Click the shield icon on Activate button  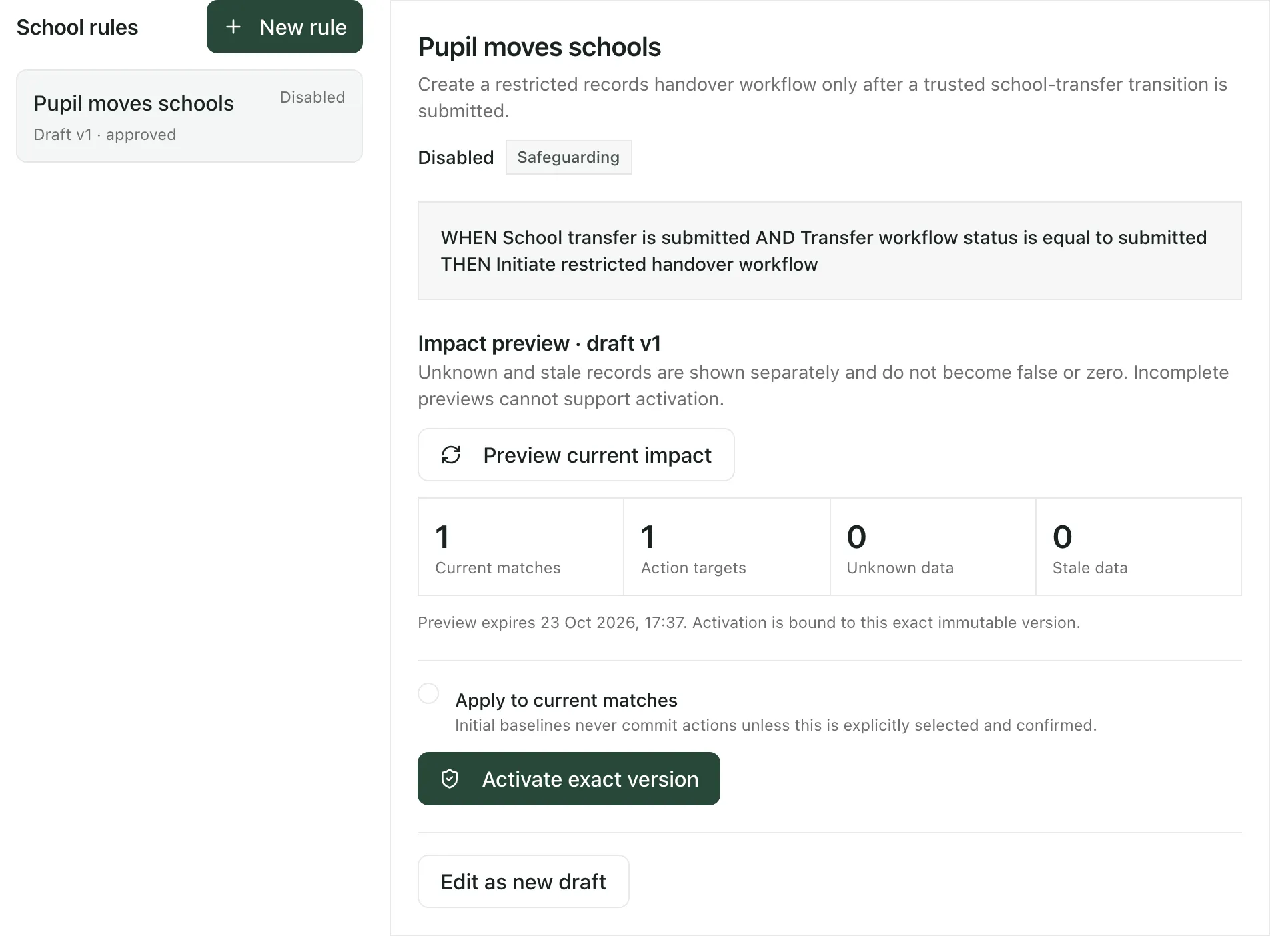click(450, 779)
